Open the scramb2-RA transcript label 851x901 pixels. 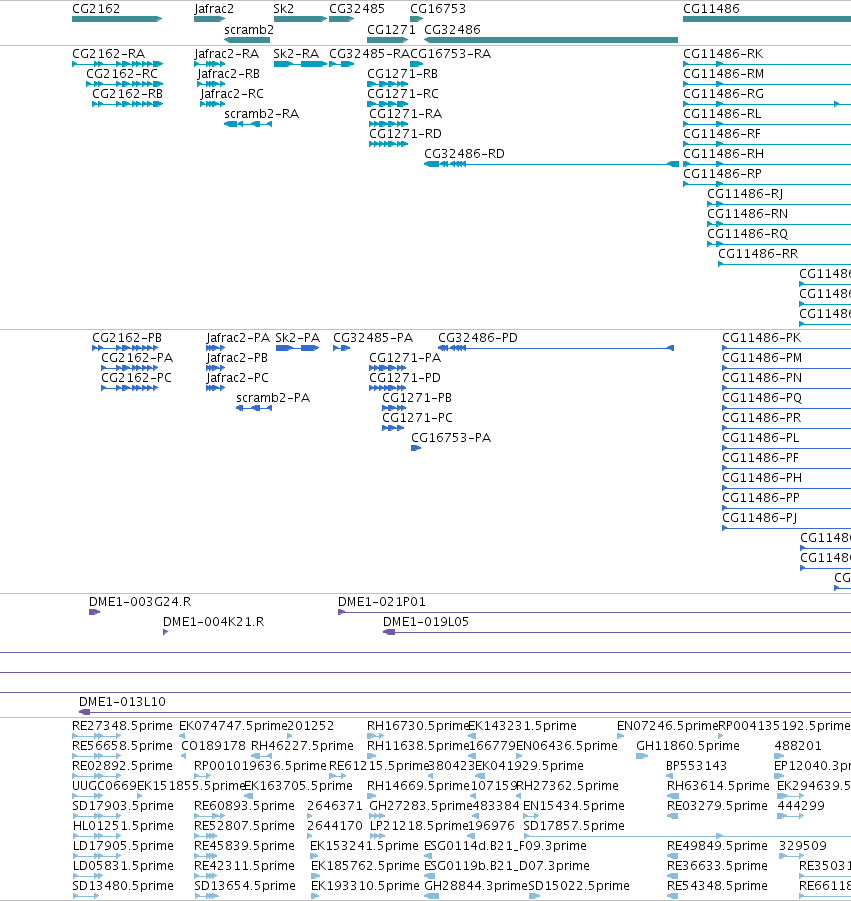pyautogui.click(x=261, y=114)
